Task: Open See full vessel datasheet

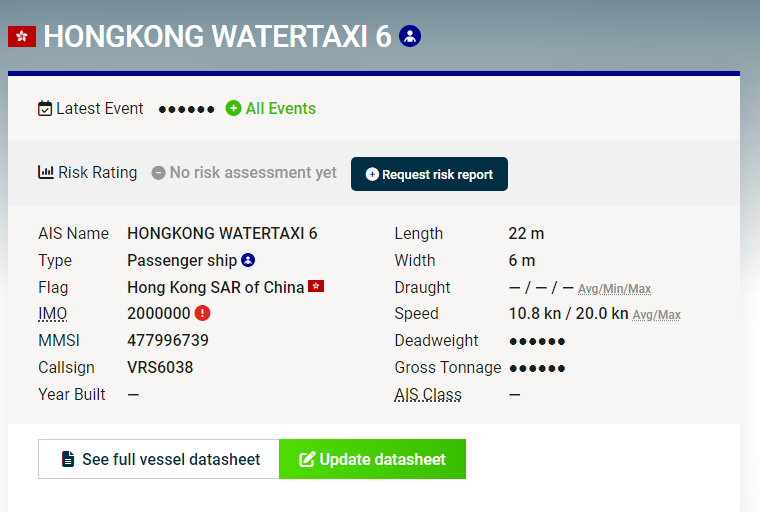Action: click(x=159, y=459)
